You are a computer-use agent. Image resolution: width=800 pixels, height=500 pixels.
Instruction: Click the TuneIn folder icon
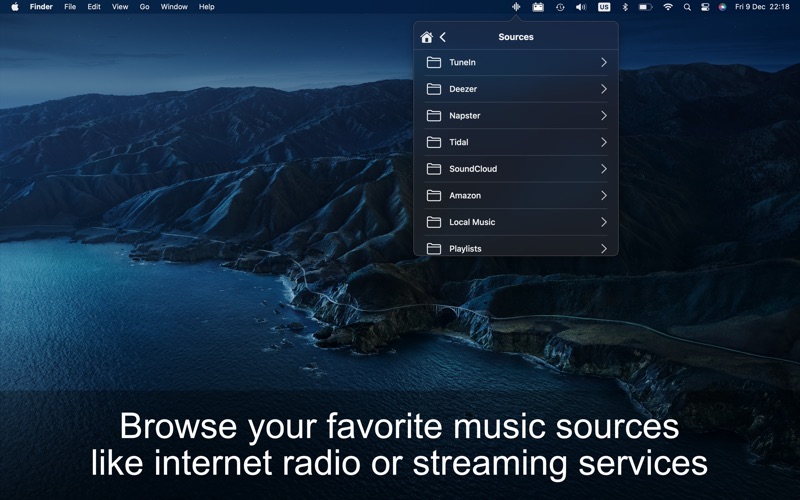(434, 62)
